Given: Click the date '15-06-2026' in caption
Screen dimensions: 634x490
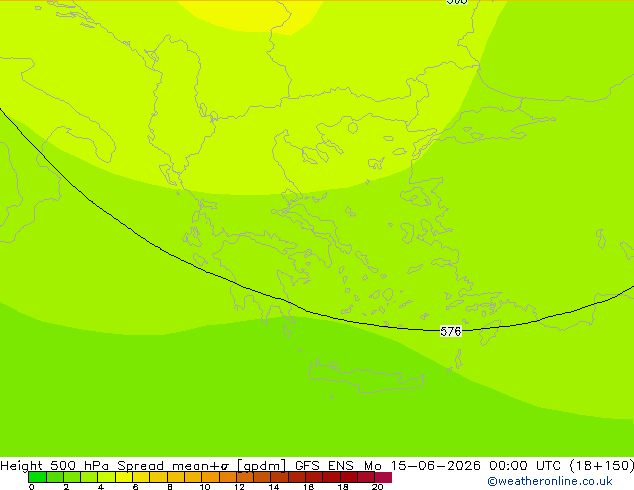Looking at the screenshot, I should (x=436, y=466).
